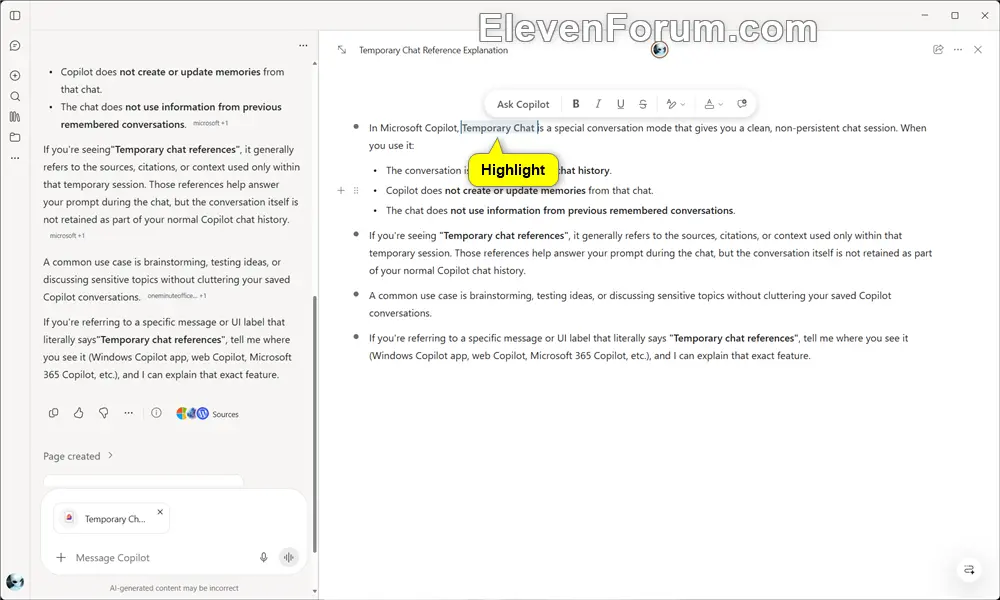The width and height of the screenshot is (1000, 600).
Task: Click the Temporary Chat Reference Explanation title
Action: [x=433, y=50]
